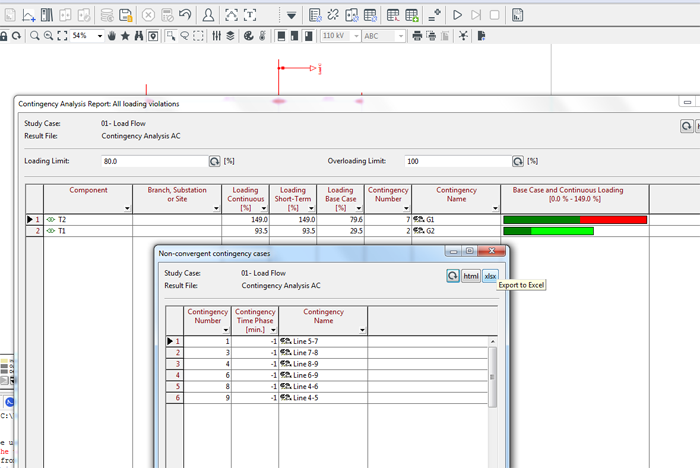Select the hand pan tool

pyautogui.click(x=112, y=36)
